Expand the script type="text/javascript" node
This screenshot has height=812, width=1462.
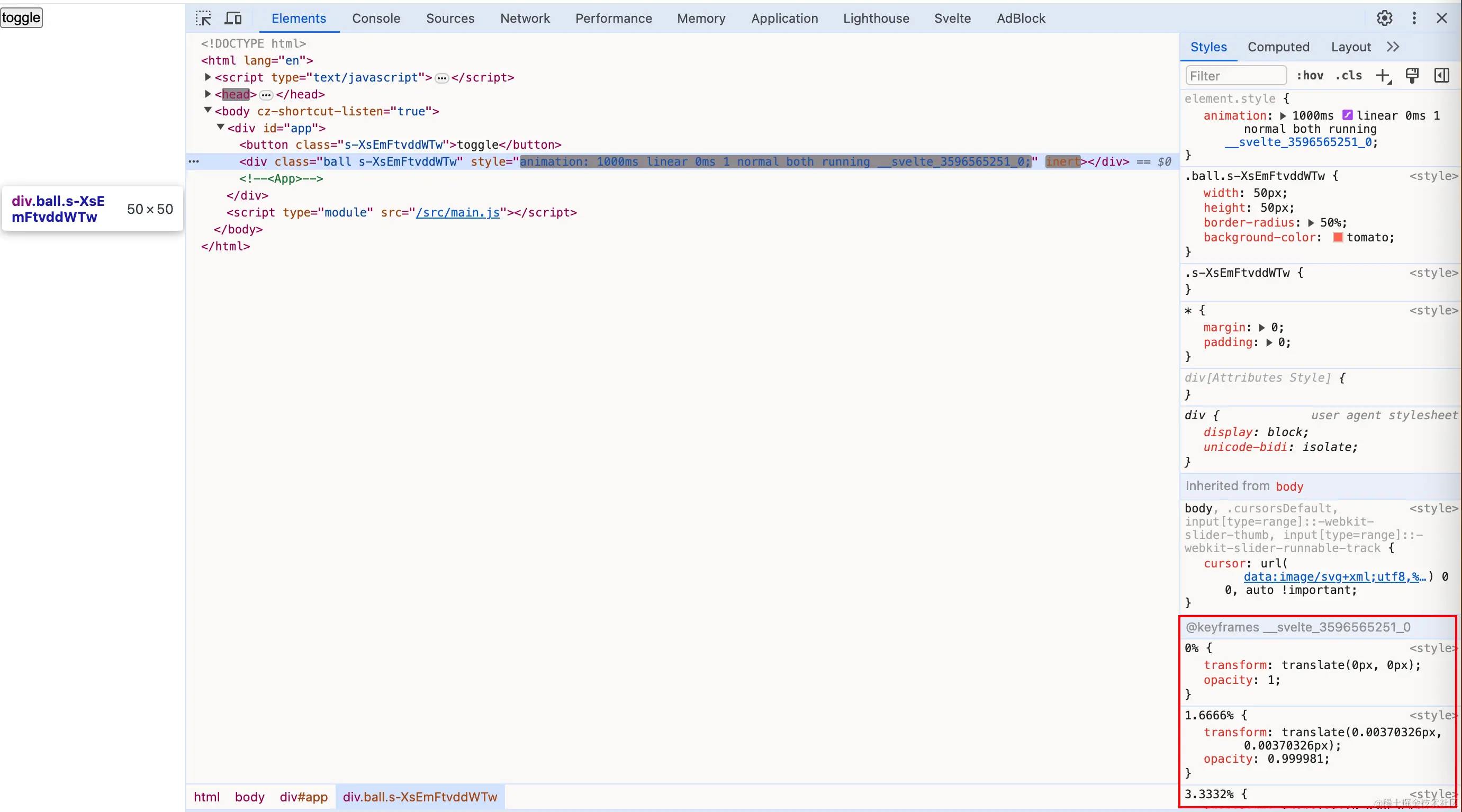click(x=207, y=77)
